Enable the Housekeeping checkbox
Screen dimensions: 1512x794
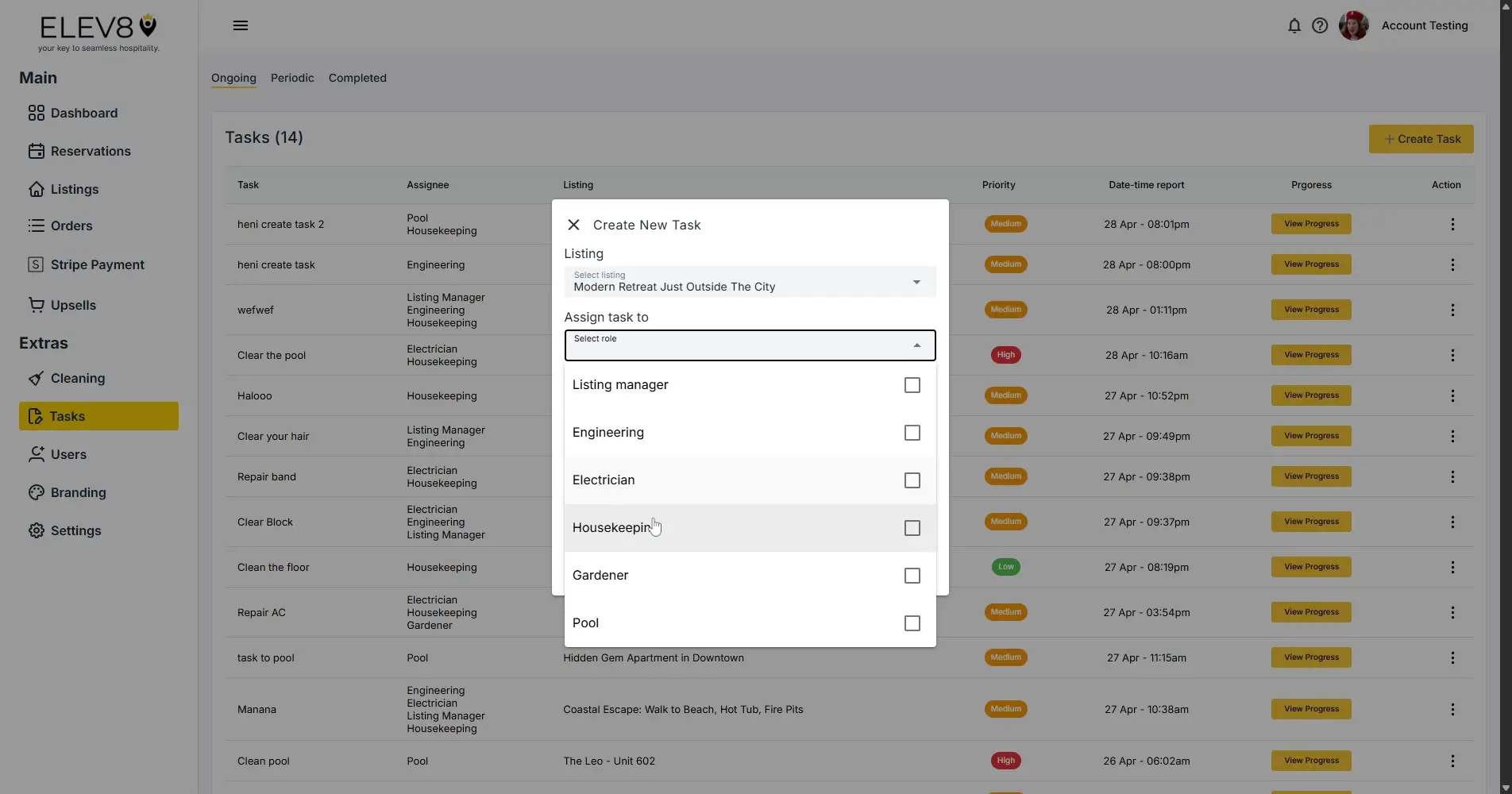coord(911,528)
